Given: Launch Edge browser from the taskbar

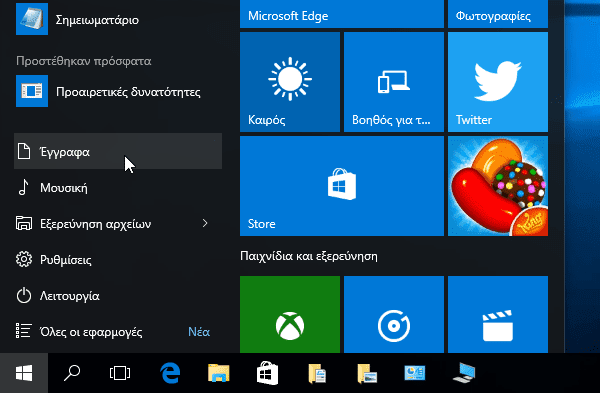Looking at the screenshot, I should [170, 373].
